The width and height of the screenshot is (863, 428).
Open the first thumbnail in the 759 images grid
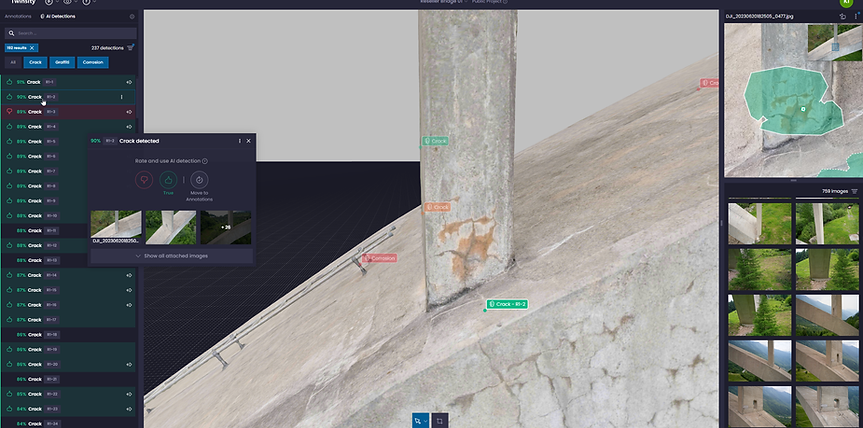760,223
